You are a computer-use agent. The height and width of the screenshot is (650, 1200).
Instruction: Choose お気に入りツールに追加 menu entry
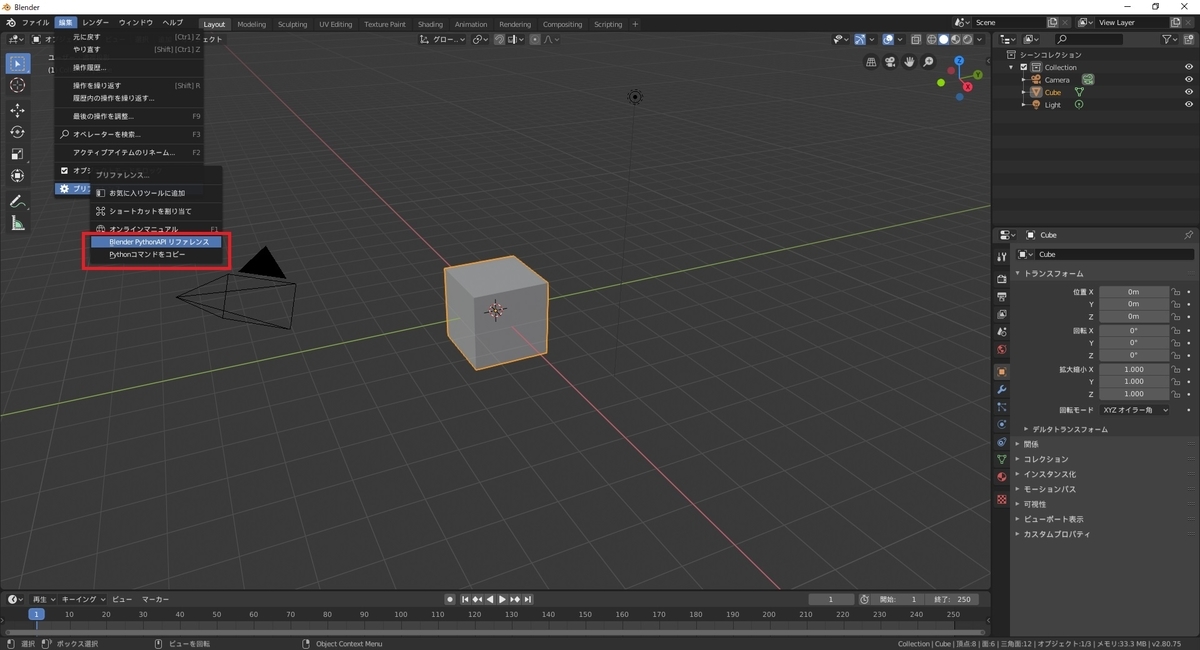click(x=156, y=193)
